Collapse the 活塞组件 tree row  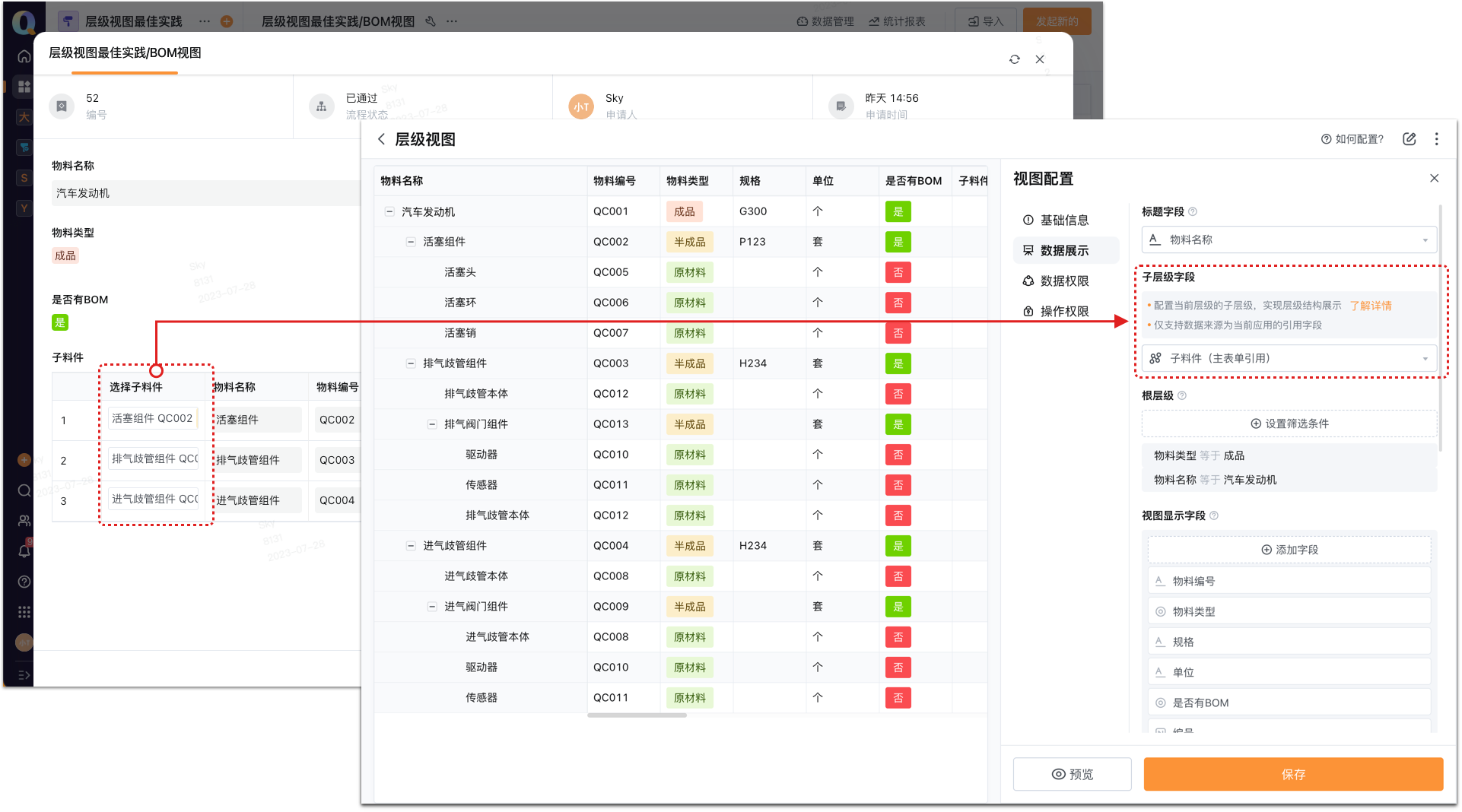click(411, 242)
